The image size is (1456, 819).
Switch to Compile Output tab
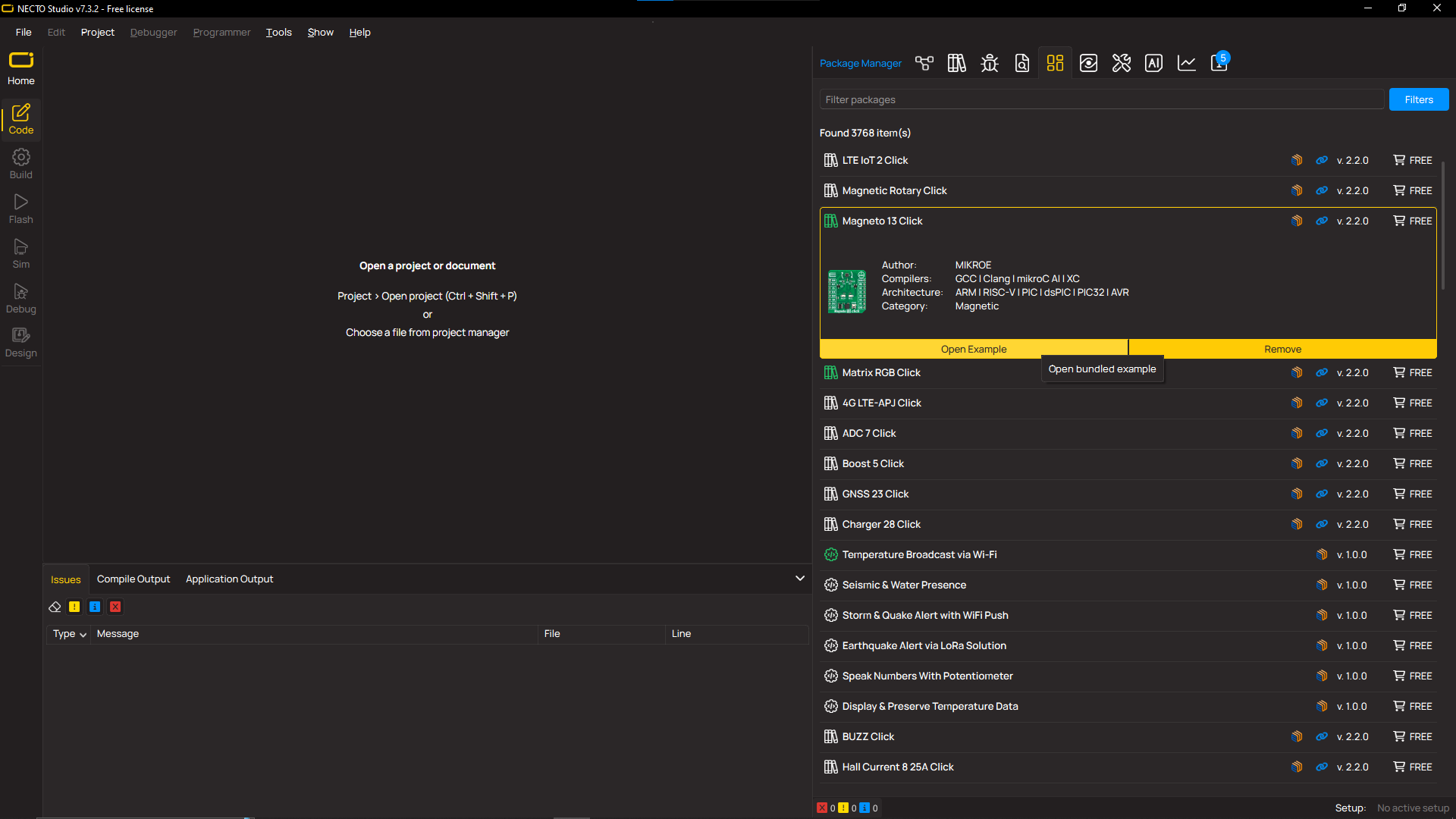(133, 579)
